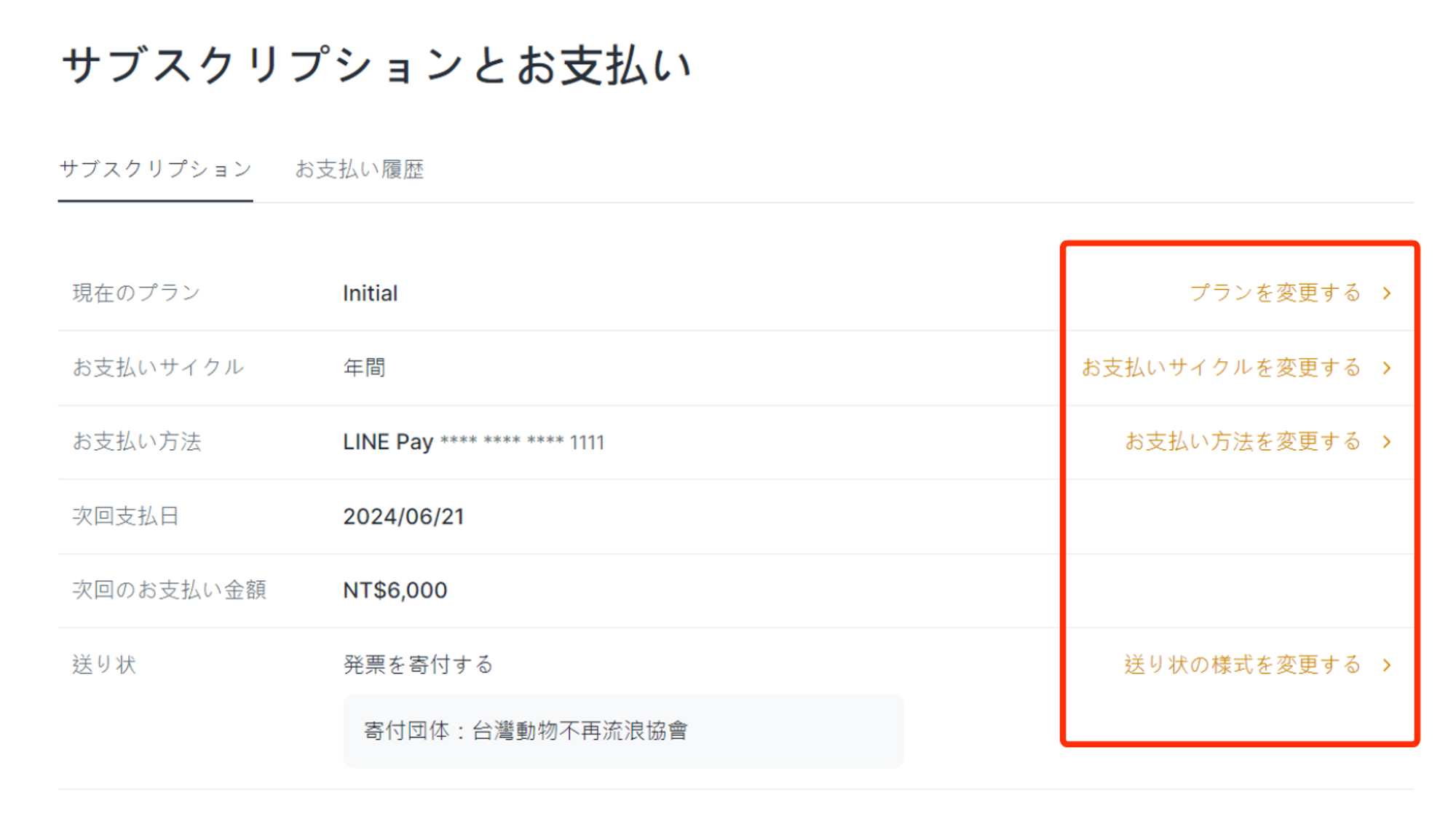
Task: Click the 年間 payment cycle value
Action: [364, 368]
